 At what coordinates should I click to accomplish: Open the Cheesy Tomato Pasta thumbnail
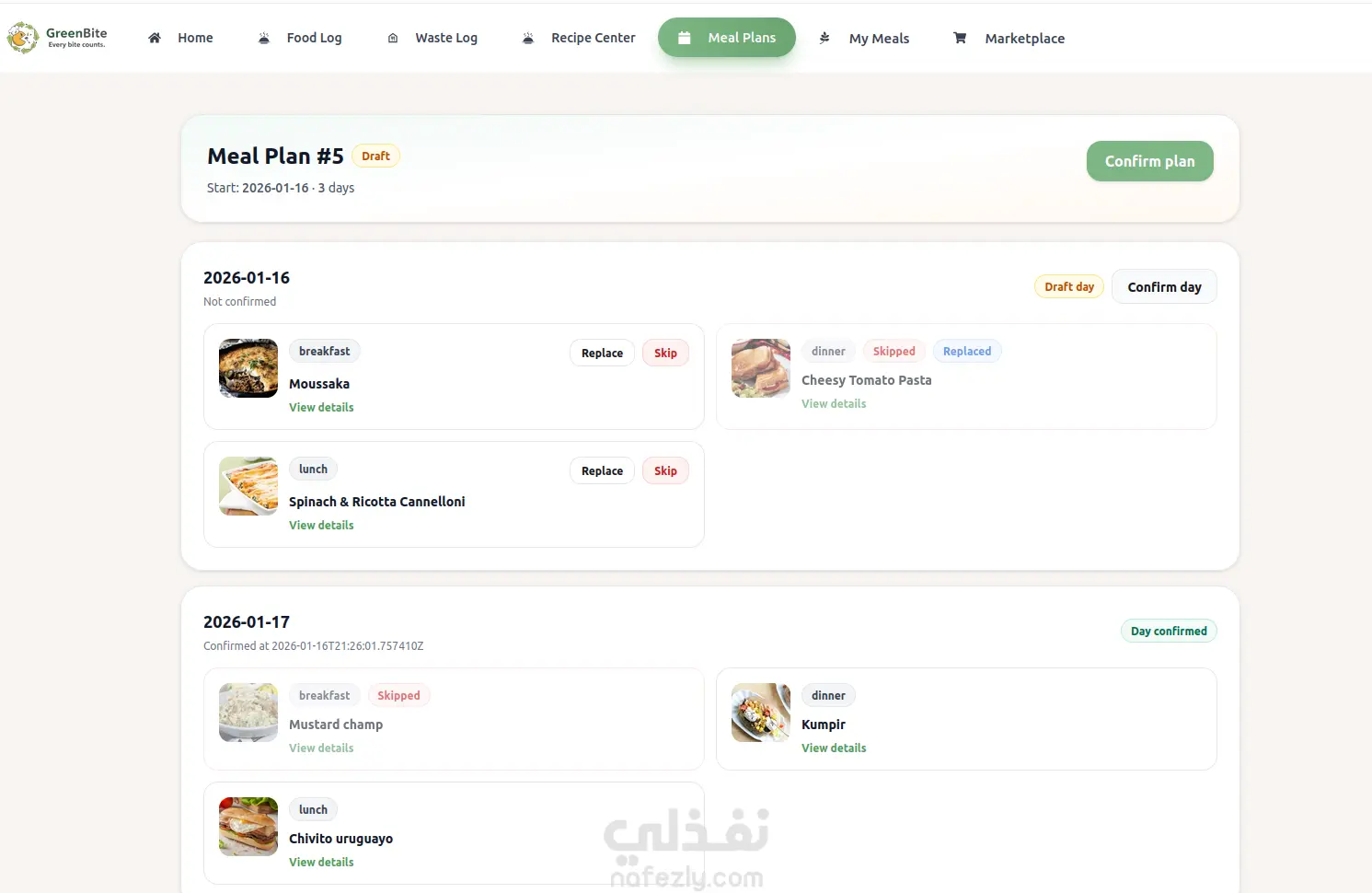click(x=761, y=368)
